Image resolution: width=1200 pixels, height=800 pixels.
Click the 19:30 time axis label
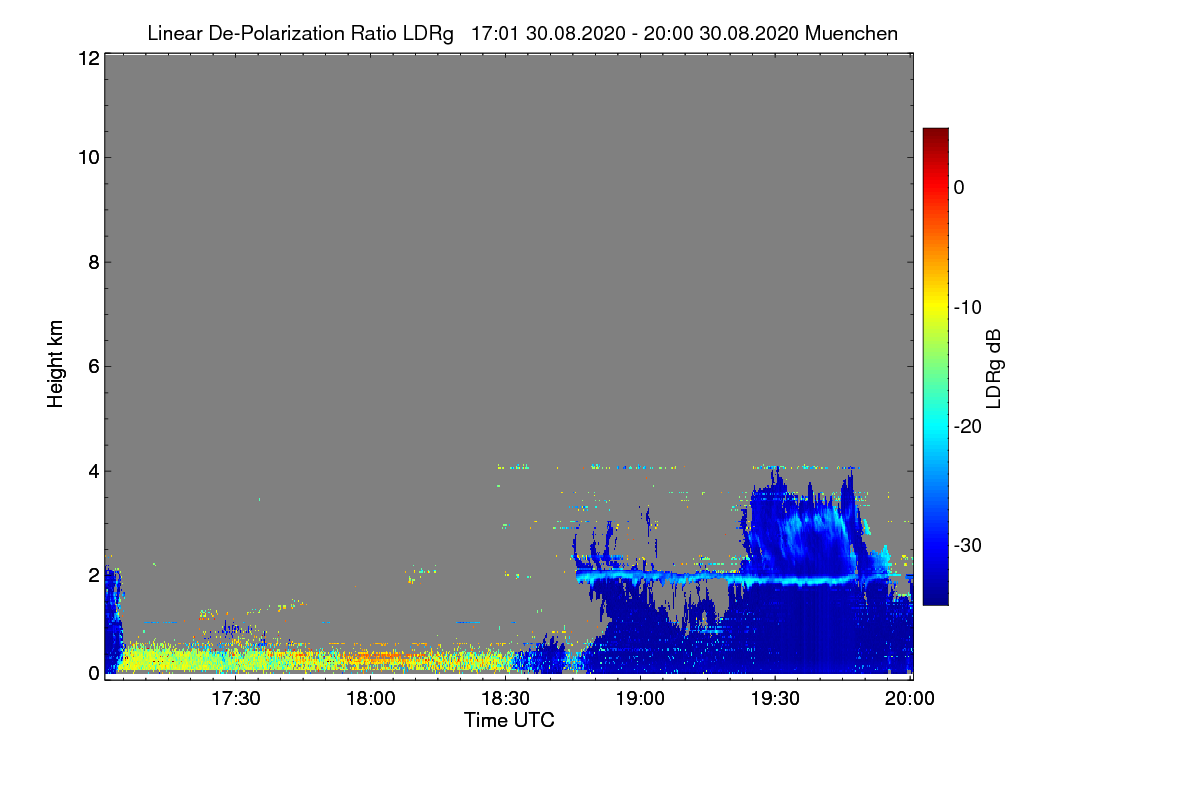coord(776,698)
